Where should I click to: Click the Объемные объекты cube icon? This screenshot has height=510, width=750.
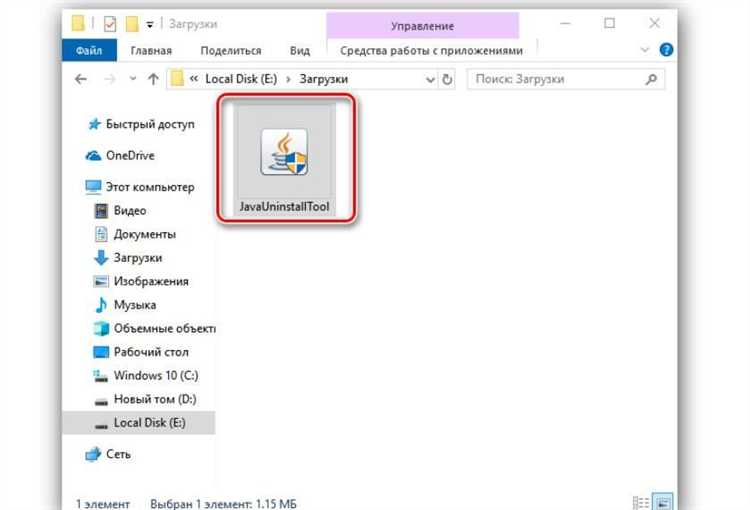point(101,328)
